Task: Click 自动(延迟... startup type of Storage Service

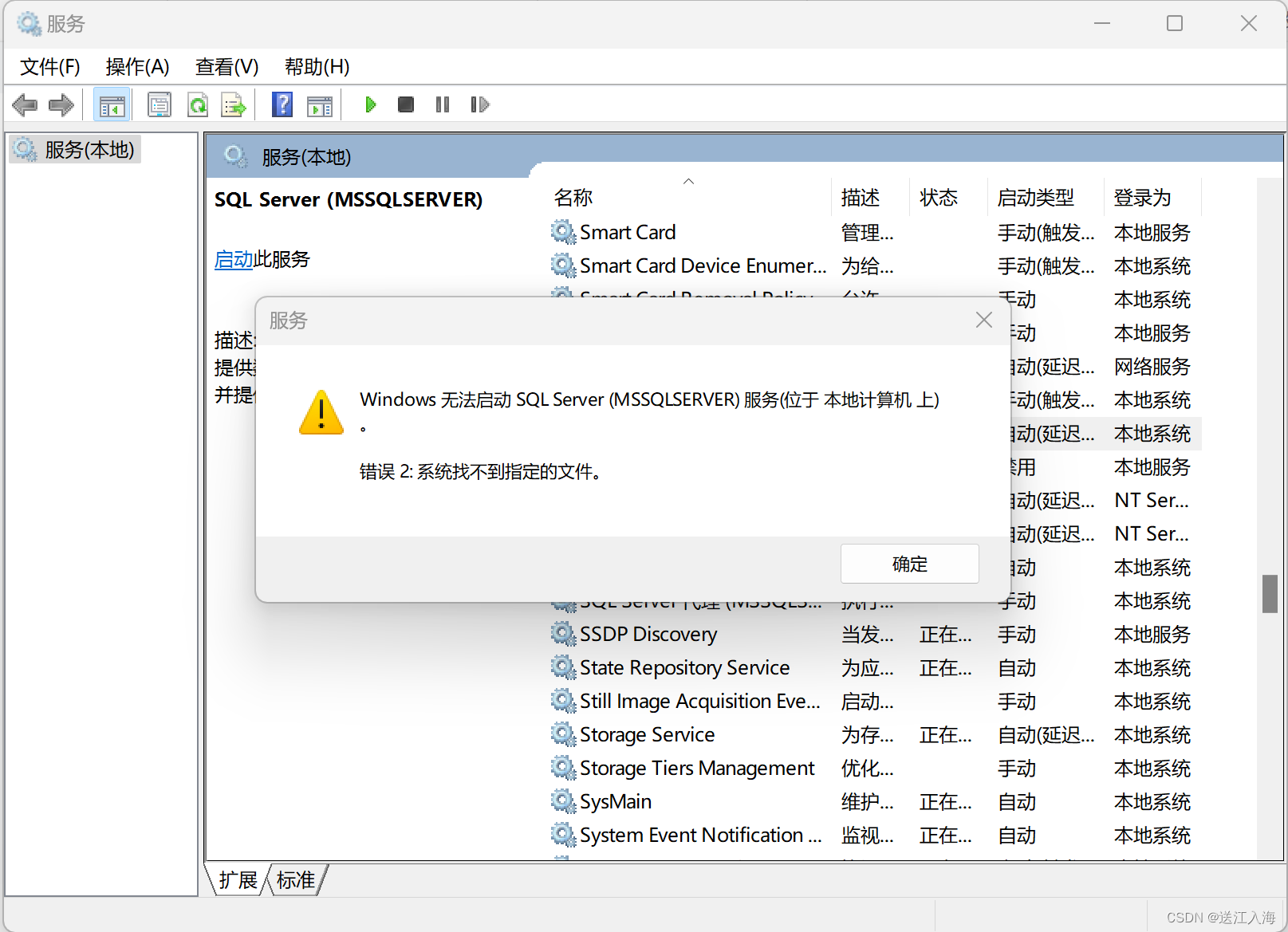Action: 1046,734
